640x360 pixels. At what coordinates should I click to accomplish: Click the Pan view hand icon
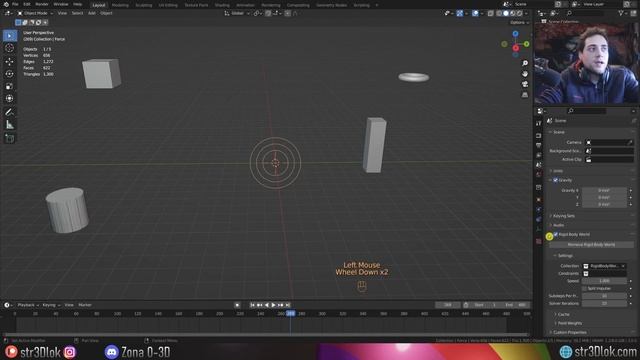pyautogui.click(x=525, y=74)
